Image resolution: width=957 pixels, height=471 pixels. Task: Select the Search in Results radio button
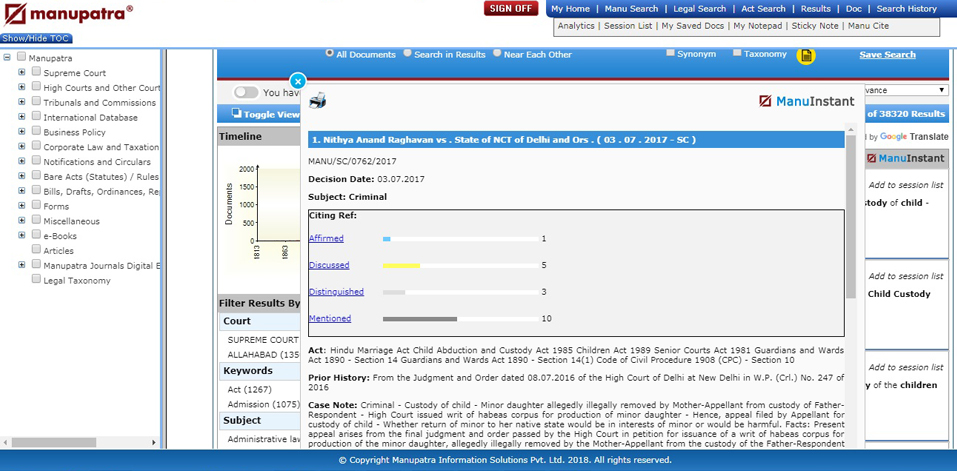pos(407,53)
